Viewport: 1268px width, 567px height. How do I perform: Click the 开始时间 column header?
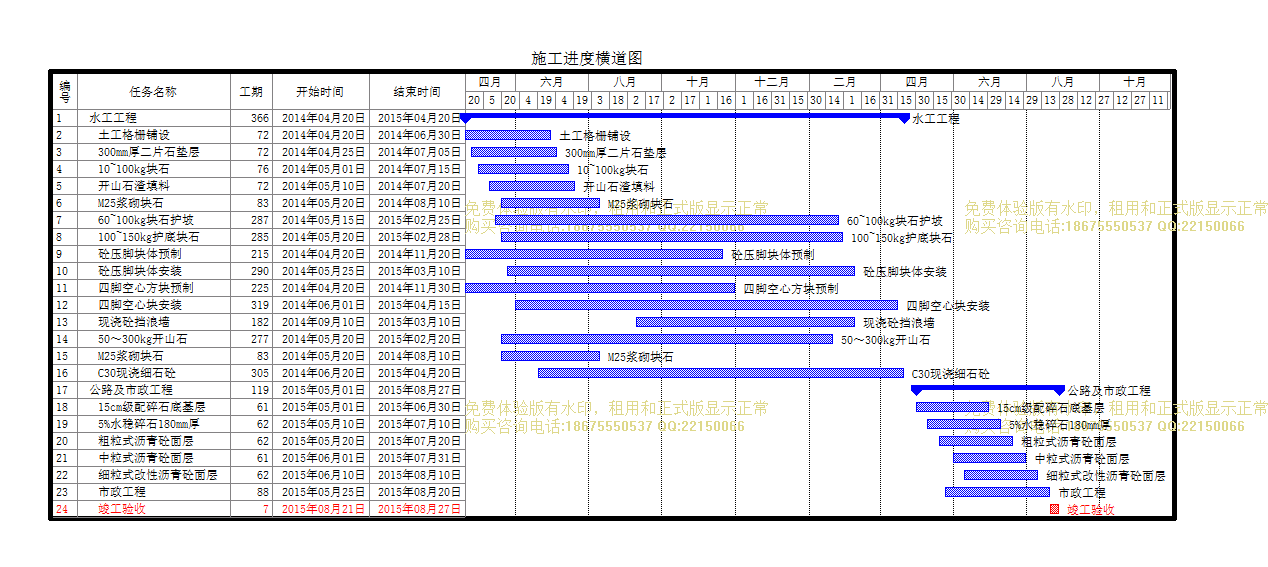point(320,92)
